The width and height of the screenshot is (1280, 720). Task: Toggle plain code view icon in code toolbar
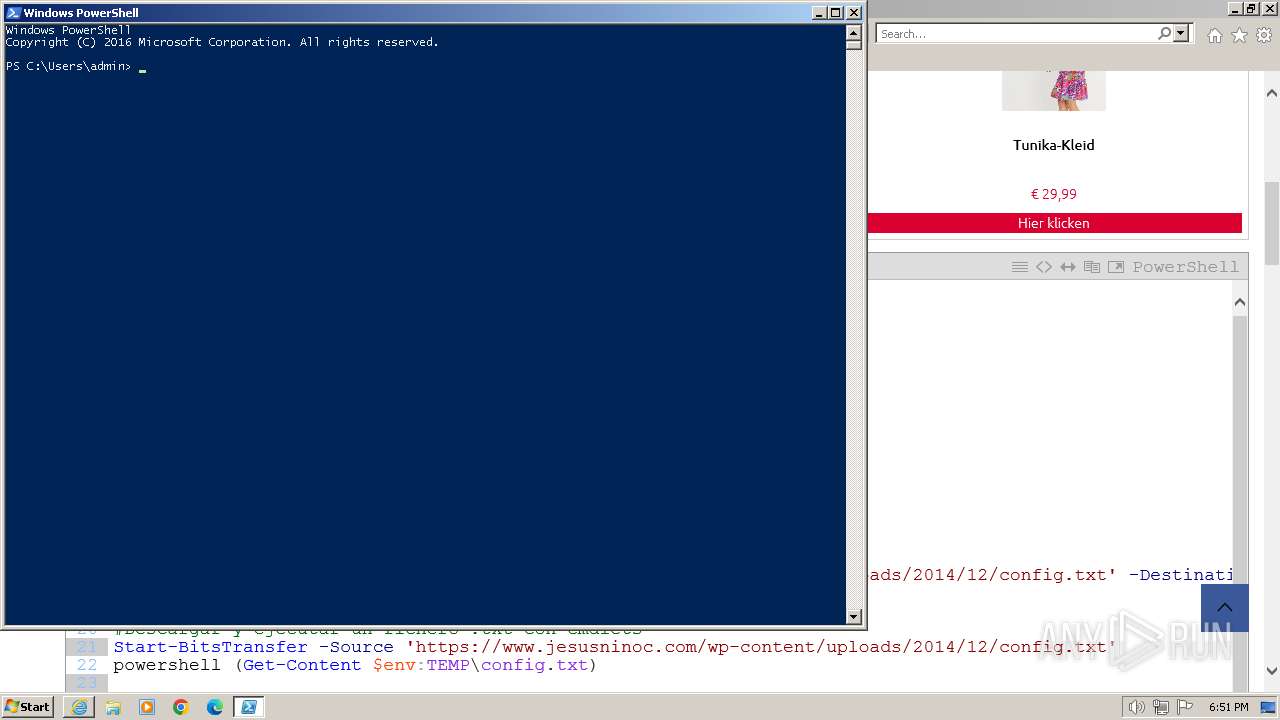click(x=1044, y=267)
